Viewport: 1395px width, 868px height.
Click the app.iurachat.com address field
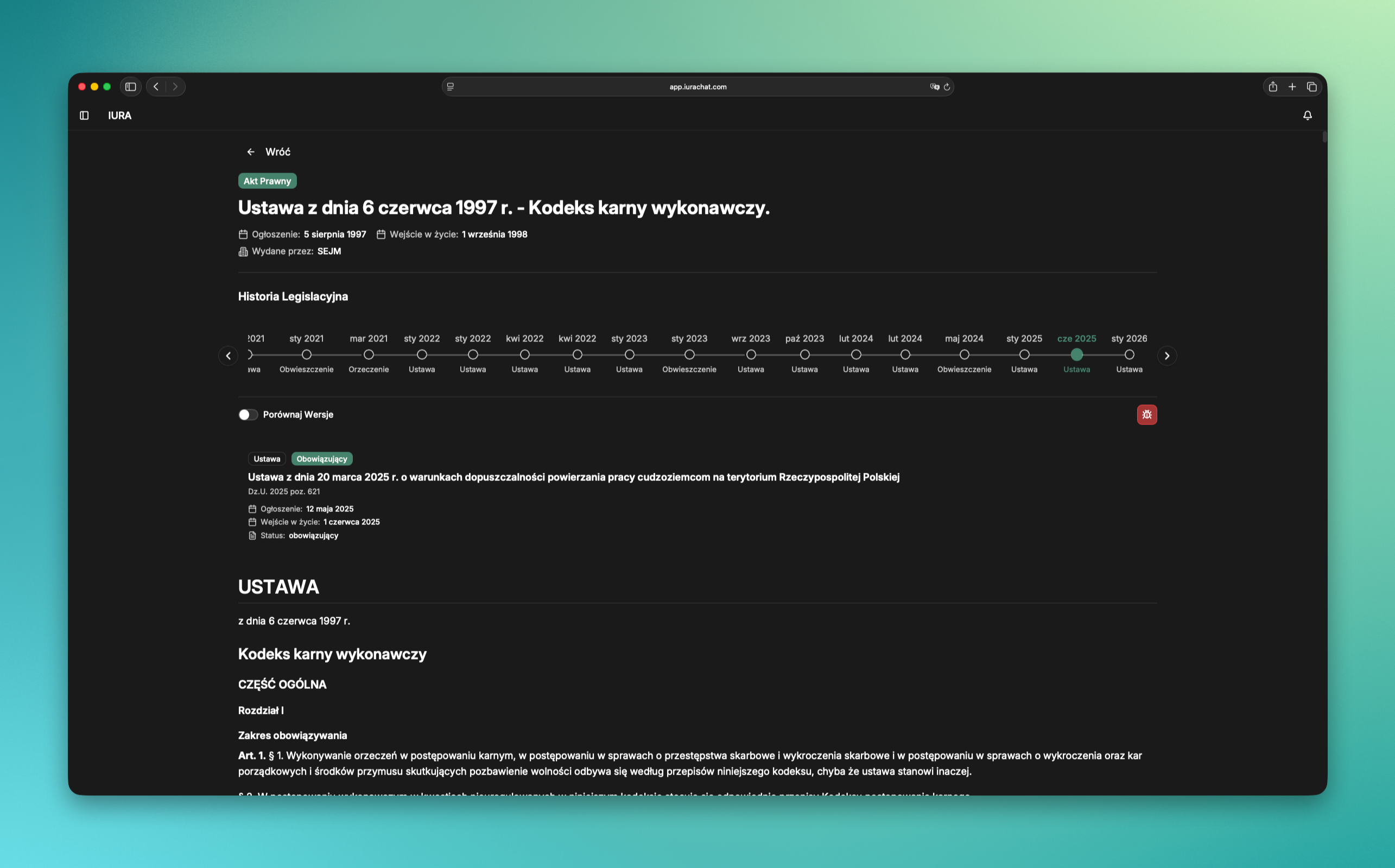(x=697, y=87)
